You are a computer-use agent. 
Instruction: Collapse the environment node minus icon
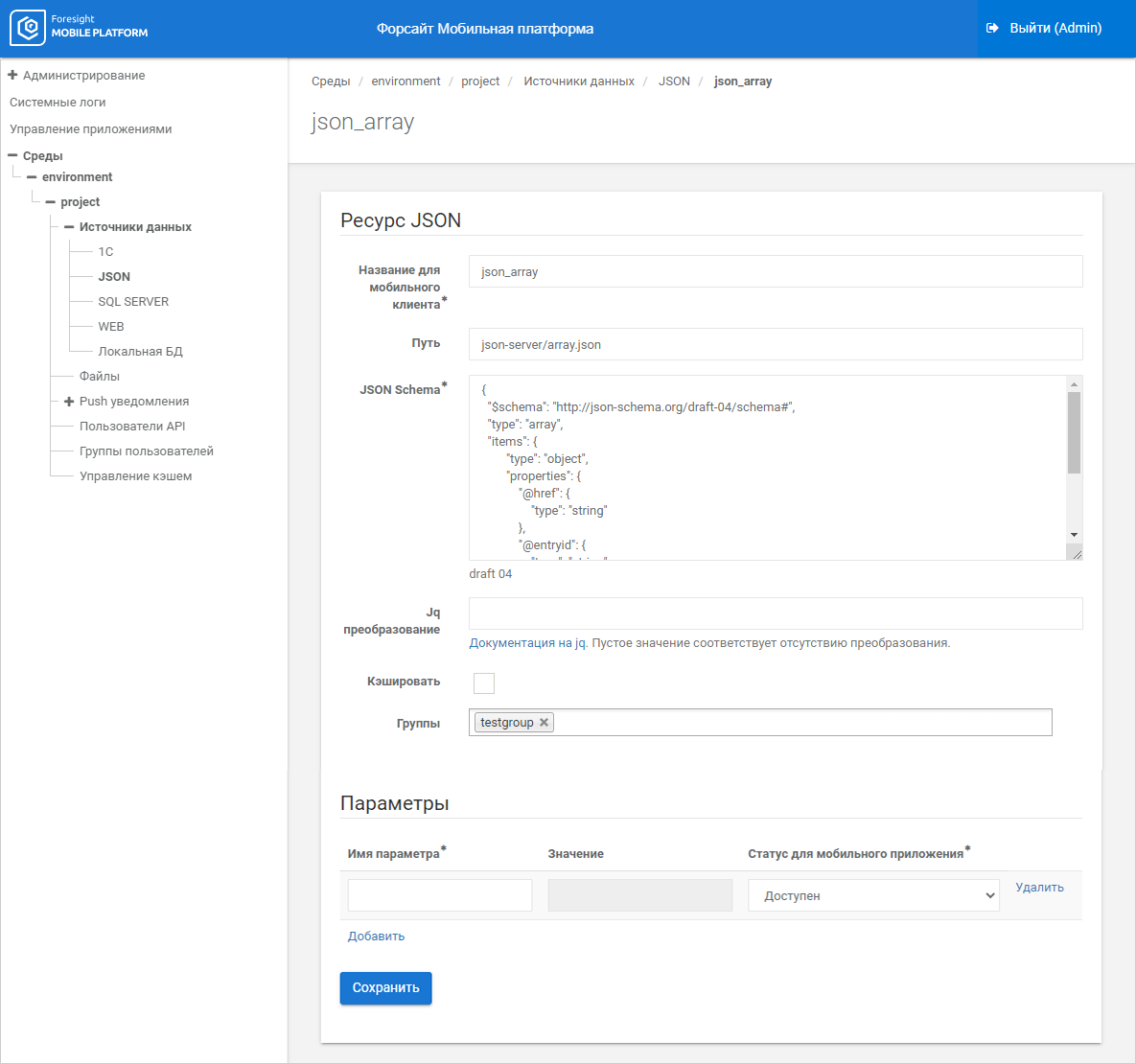32,177
